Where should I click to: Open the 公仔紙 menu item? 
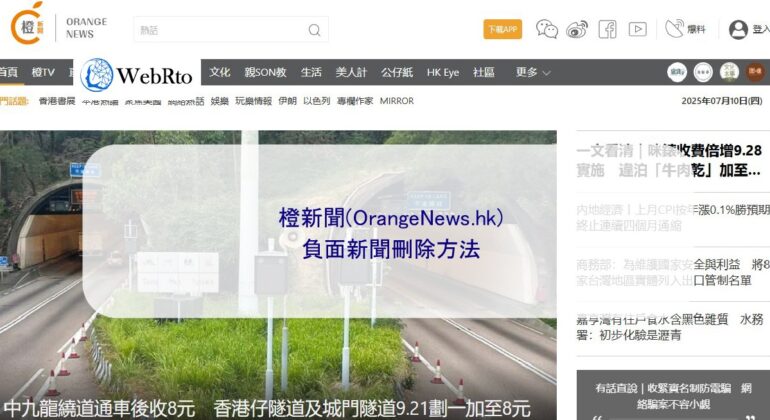tap(397, 72)
